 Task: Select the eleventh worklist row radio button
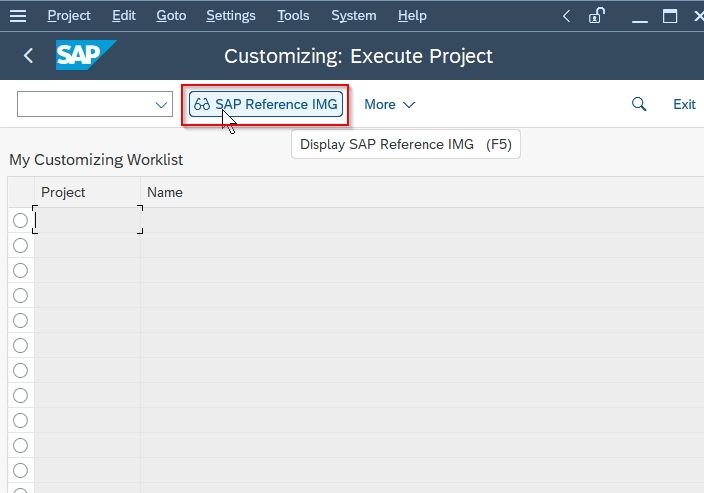coord(20,471)
